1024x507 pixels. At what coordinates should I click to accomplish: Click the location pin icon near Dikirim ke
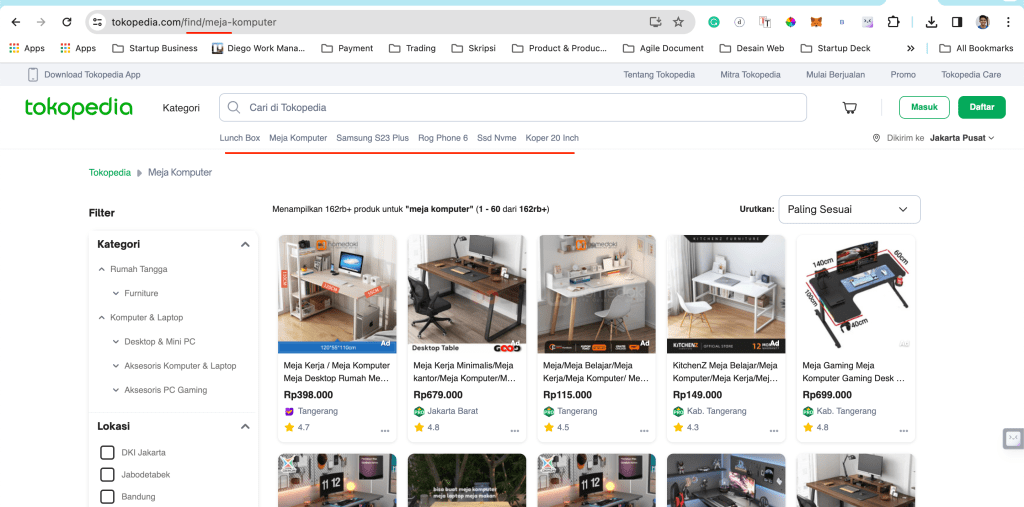pos(876,139)
